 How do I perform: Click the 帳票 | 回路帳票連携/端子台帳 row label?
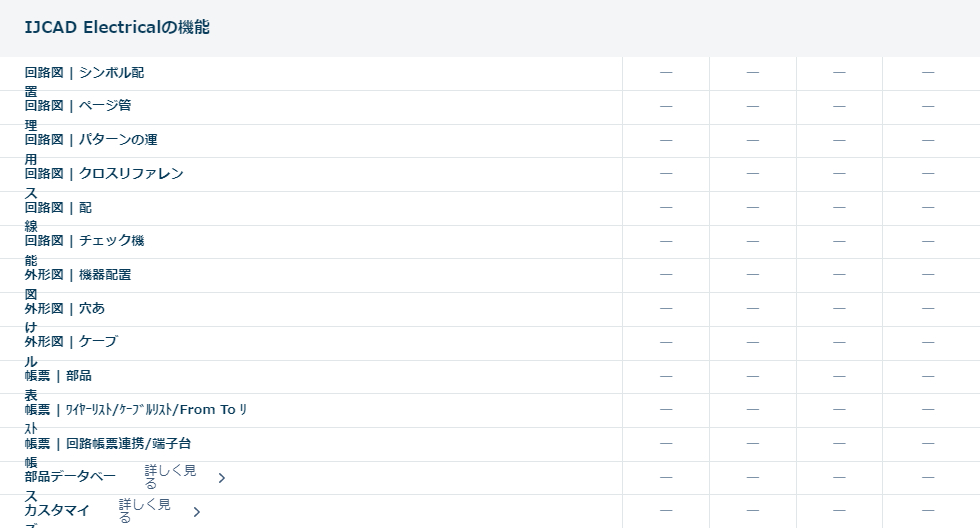click(x=108, y=444)
